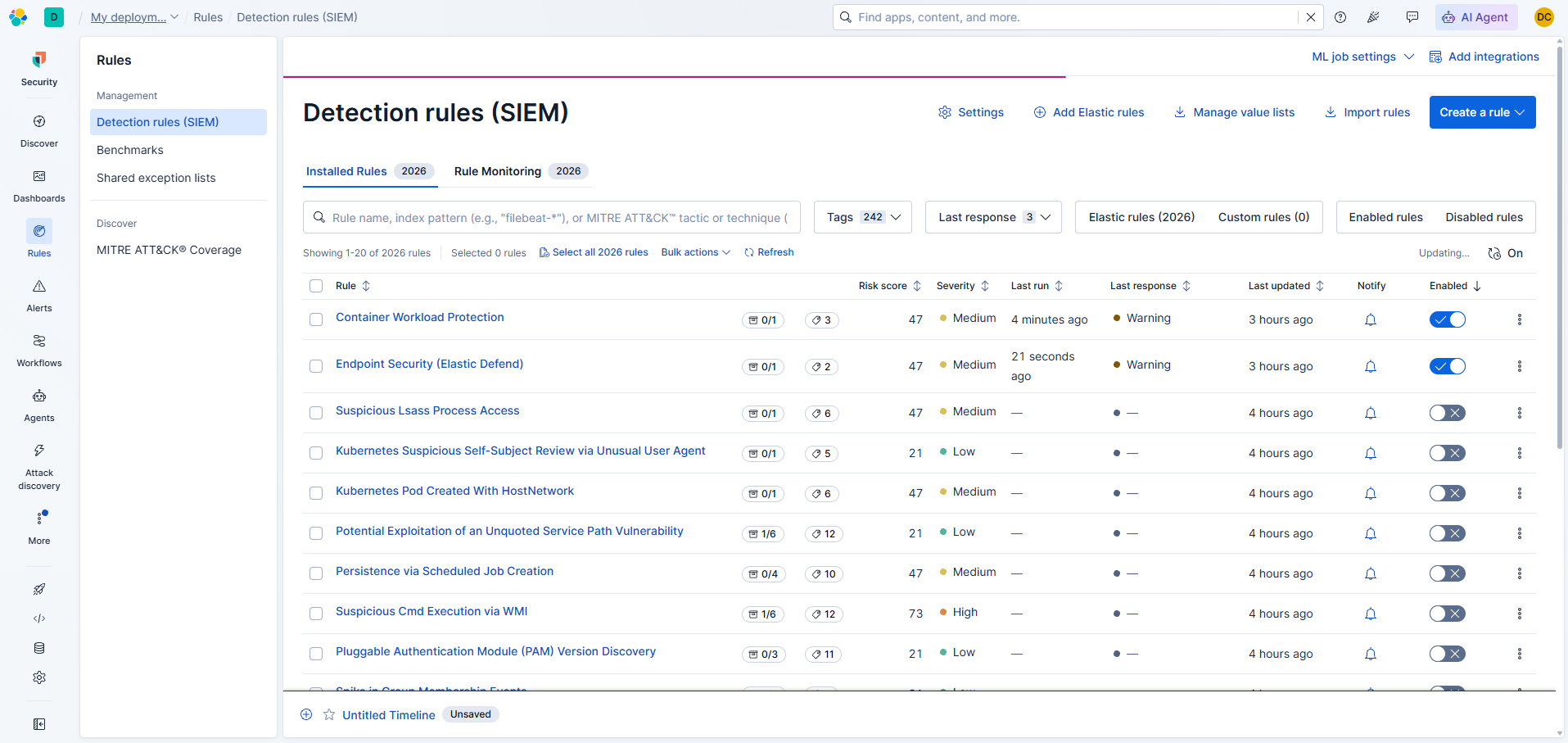
Task: Open Benchmarks in the Rules panel
Action: pos(130,150)
